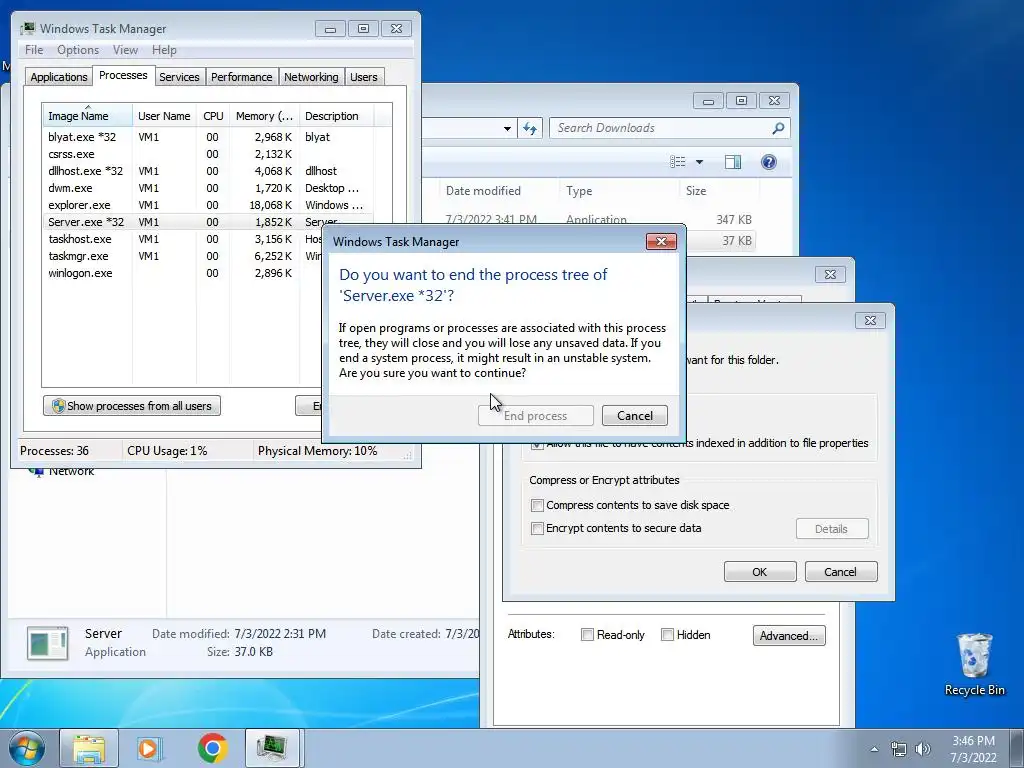The image size is (1024, 768).
Task: Toggle the Explorer preview pane icon
Action: (x=733, y=162)
